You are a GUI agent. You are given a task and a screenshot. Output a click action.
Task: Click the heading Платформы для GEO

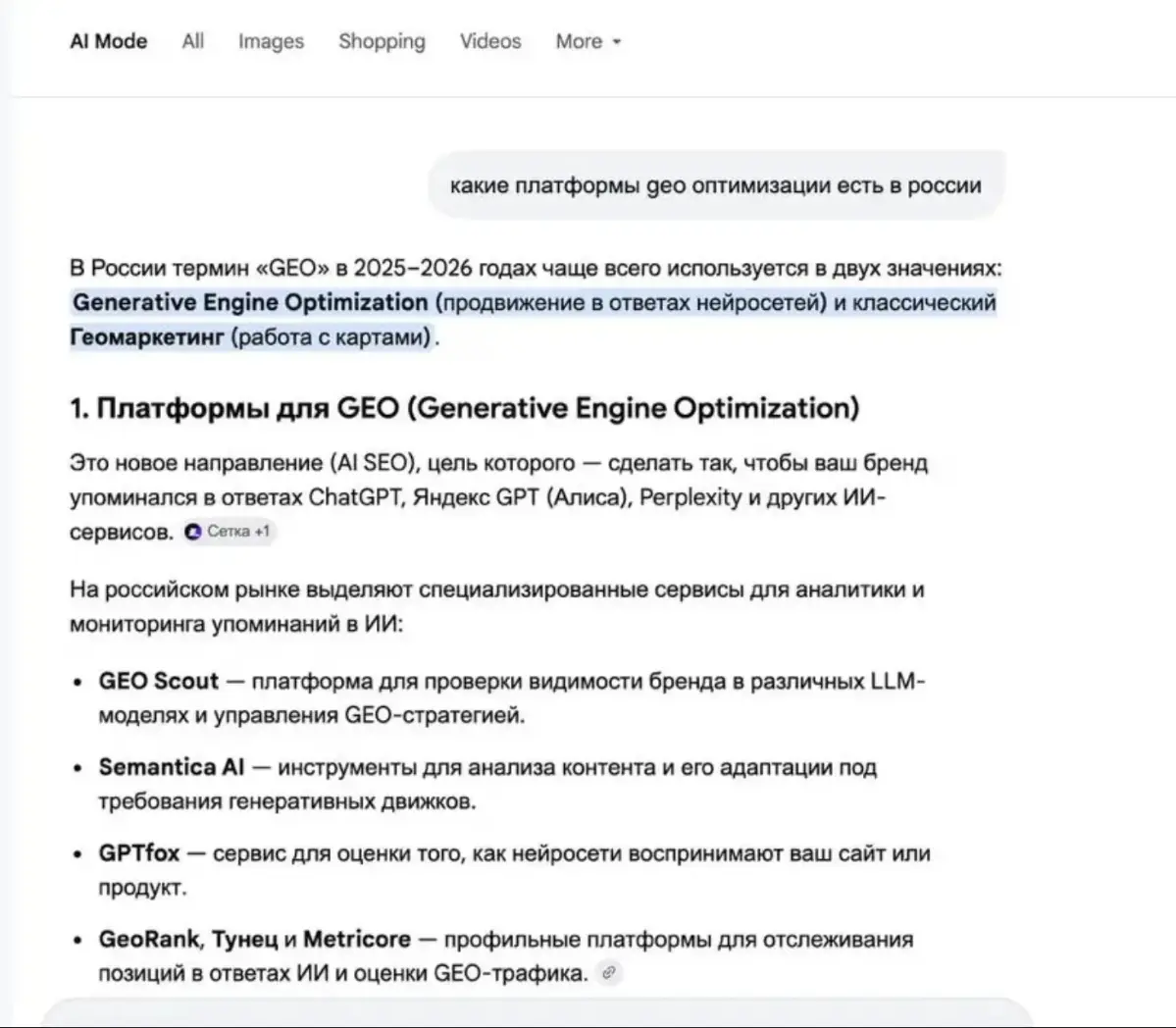pyautogui.click(x=464, y=407)
